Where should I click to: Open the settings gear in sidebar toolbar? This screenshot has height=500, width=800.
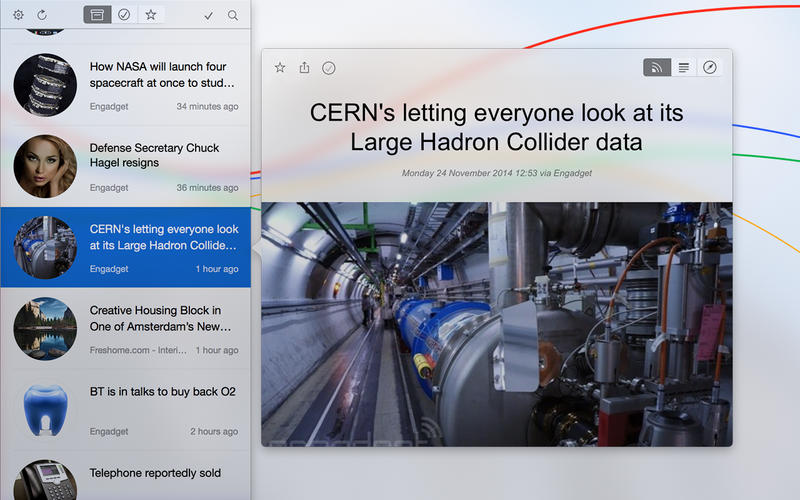pyautogui.click(x=18, y=15)
